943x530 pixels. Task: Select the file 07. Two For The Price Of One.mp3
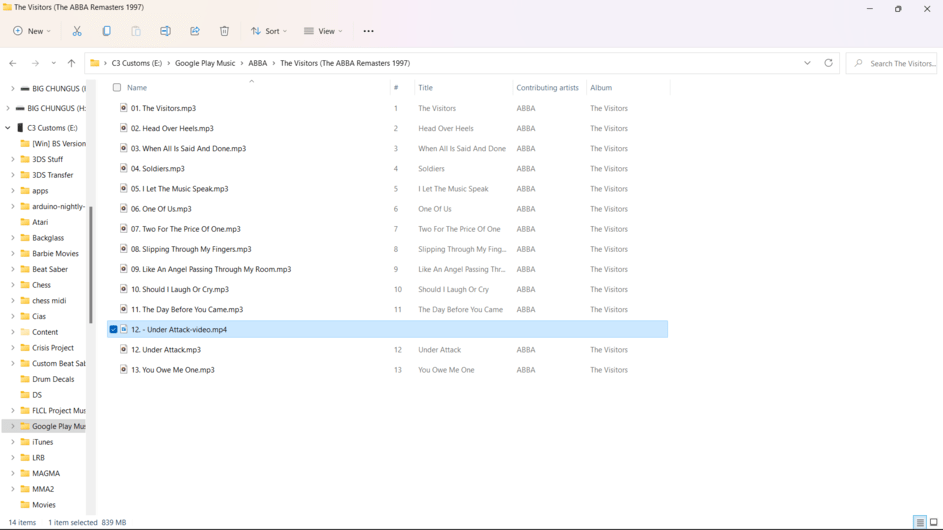pos(185,229)
